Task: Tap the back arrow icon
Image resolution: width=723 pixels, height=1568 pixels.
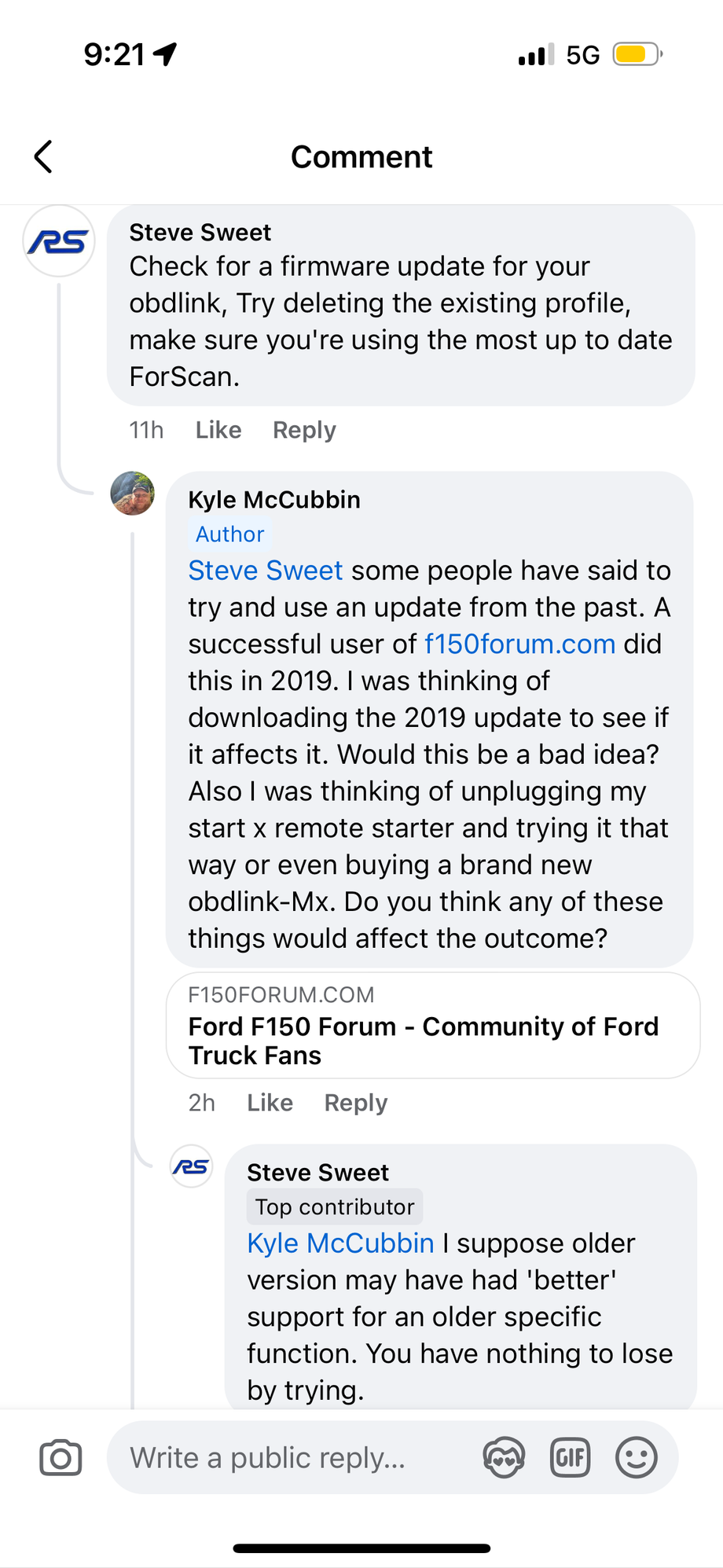Action: tap(44, 156)
